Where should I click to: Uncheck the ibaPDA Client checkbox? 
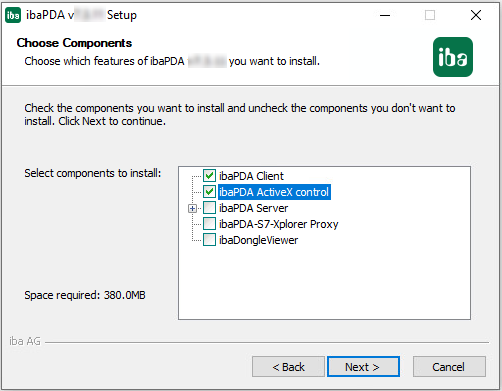209,176
